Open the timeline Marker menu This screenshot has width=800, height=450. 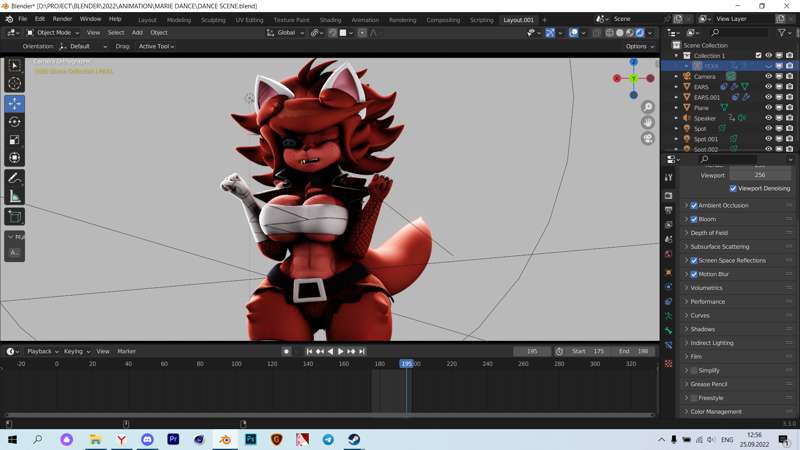click(127, 352)
